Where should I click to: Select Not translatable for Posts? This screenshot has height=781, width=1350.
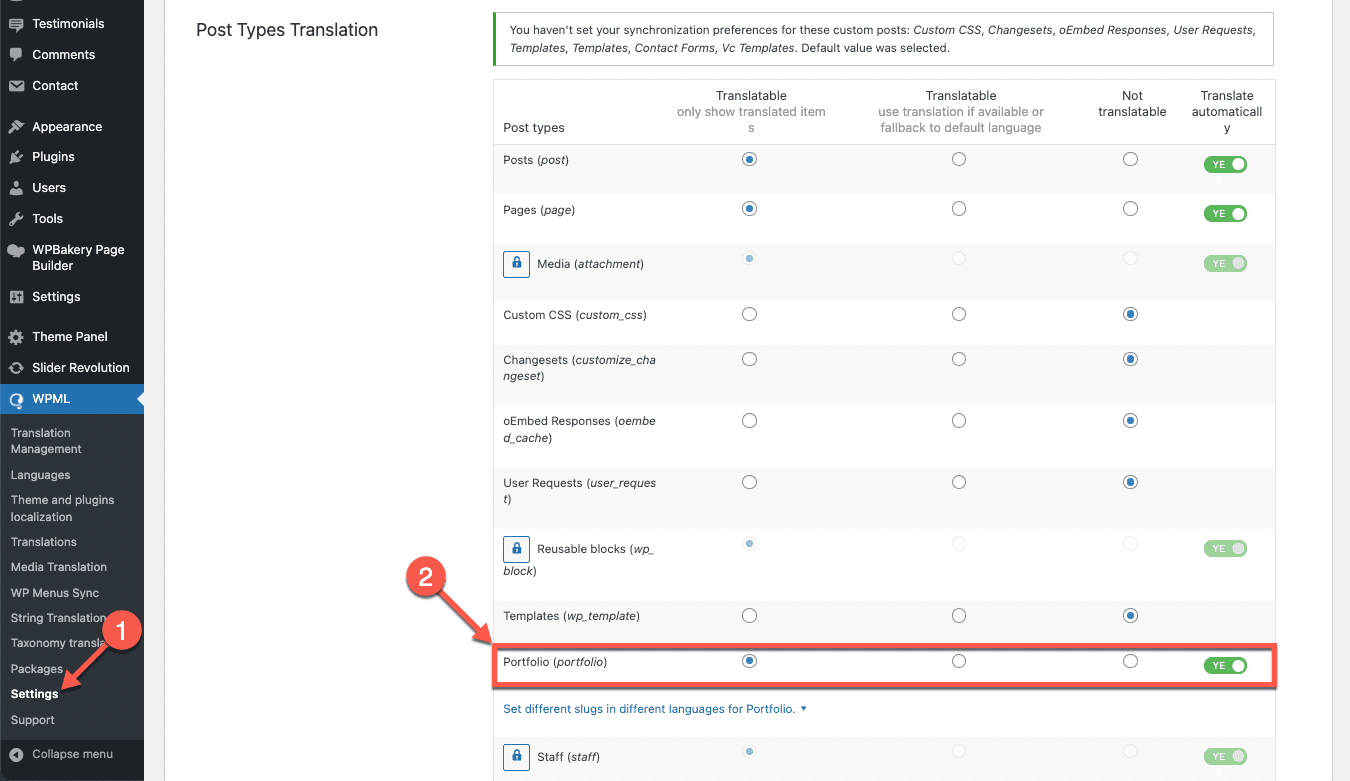pyautogui.click(x=1130, y=159)
